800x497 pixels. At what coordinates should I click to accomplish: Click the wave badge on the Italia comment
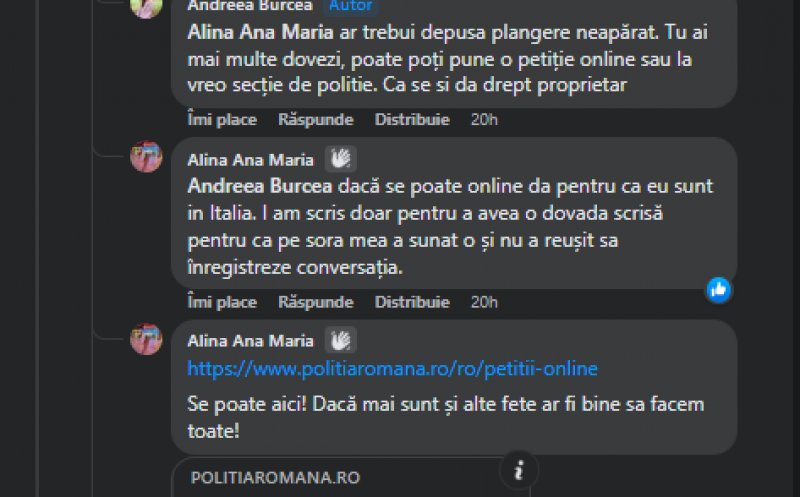(x=341, y=159)
